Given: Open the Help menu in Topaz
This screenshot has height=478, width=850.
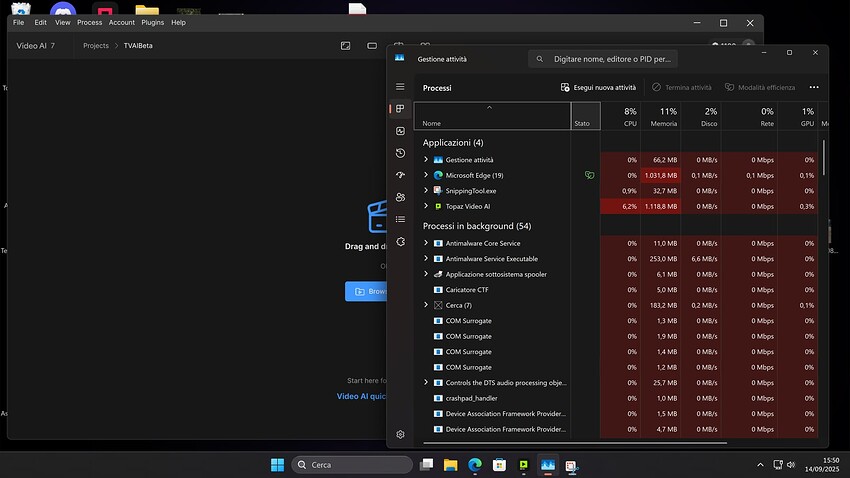Looking at the screenshot, I should [x=178, y=22].
